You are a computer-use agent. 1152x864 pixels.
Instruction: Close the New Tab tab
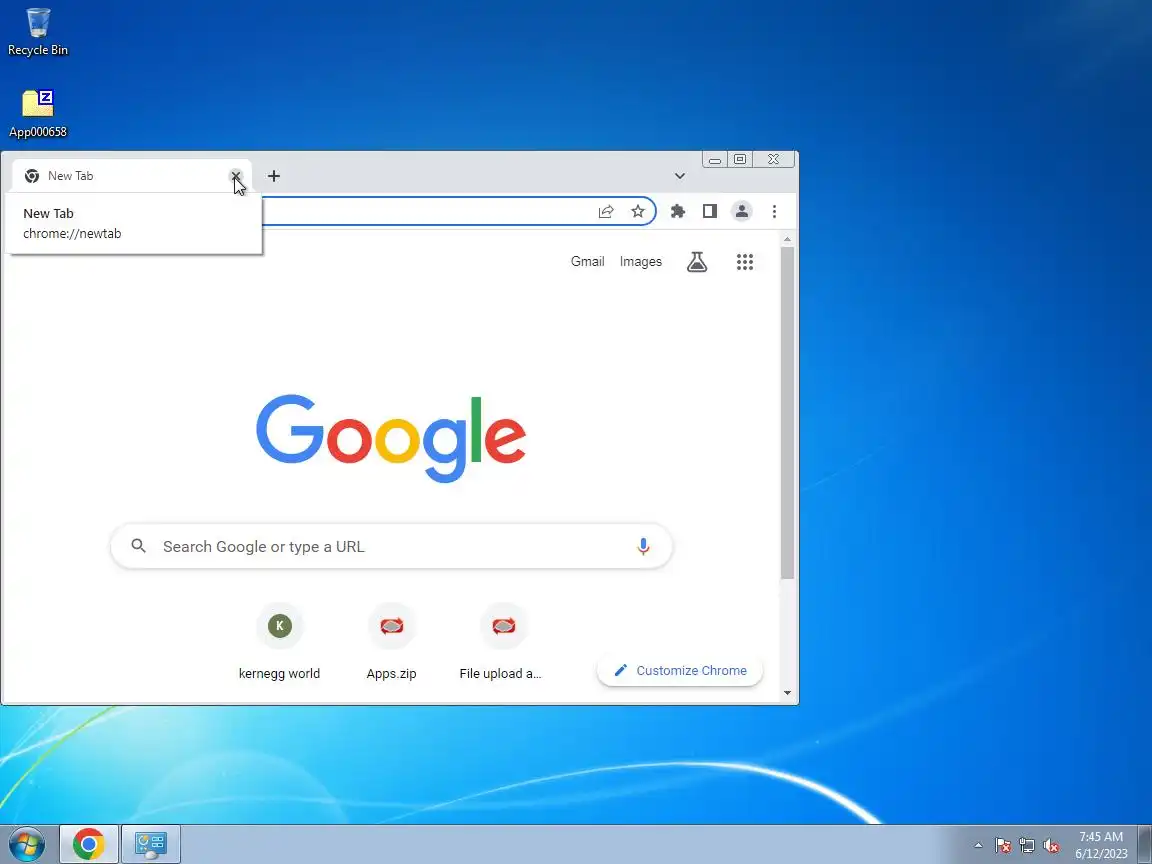pyautogui.click(x=236, y=176)
